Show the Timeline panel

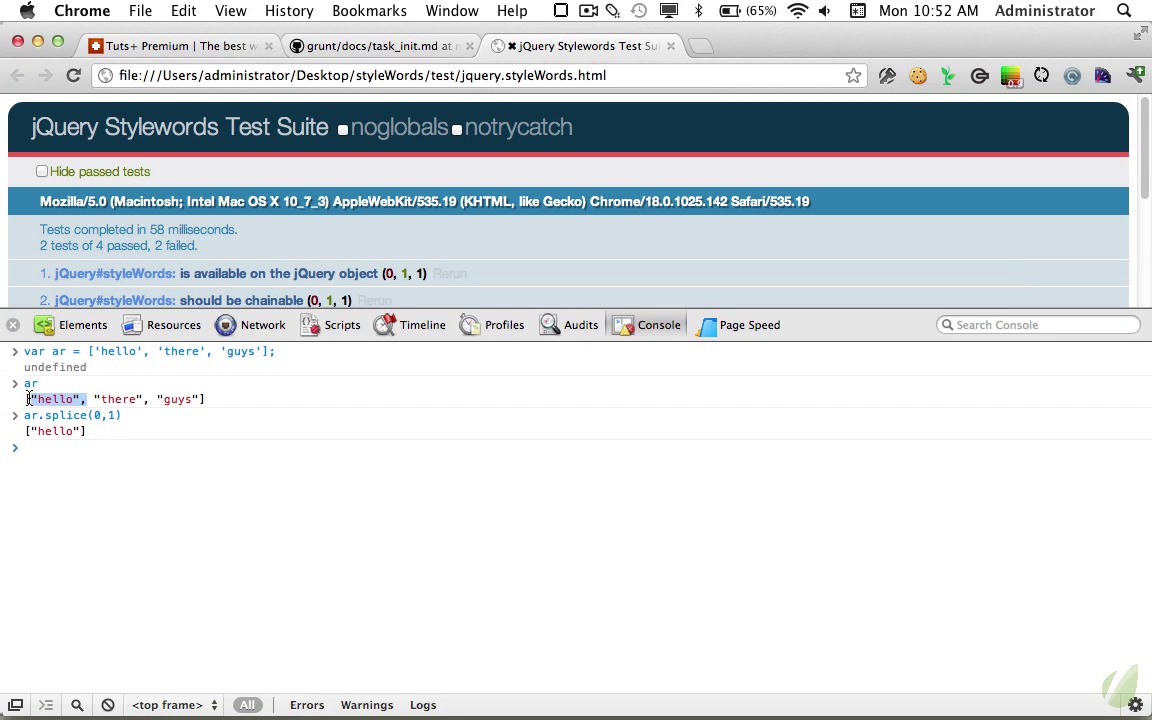click(409, 325)
